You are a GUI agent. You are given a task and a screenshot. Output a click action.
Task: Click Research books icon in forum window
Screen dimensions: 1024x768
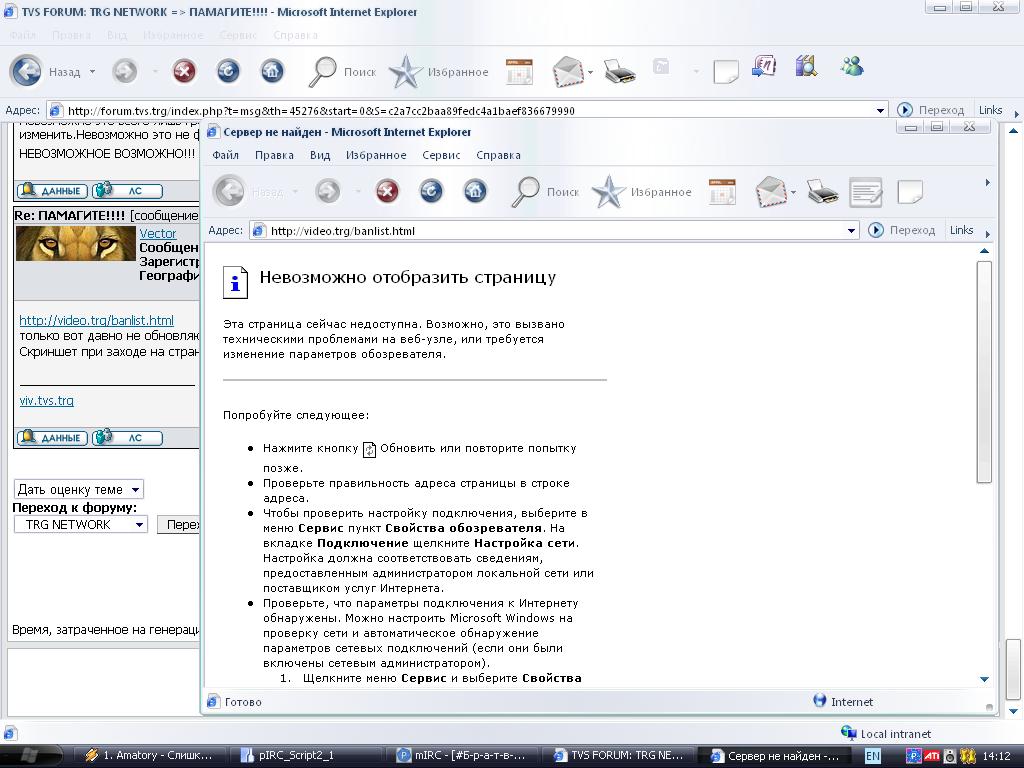point(807,67)
